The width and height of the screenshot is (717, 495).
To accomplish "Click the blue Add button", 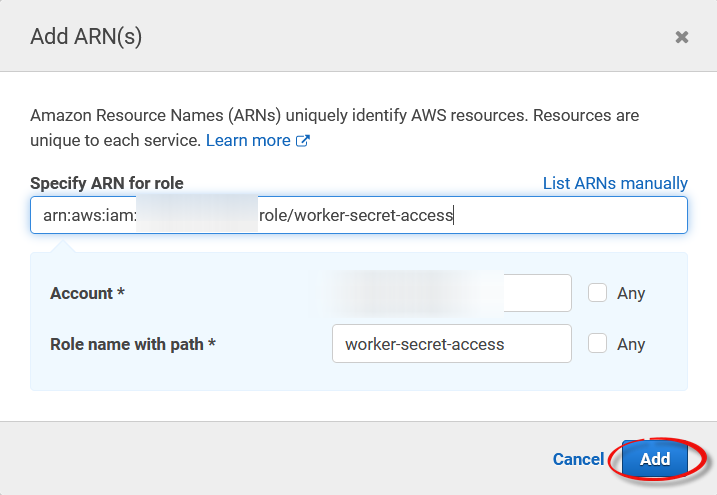I will pos(655,459).
